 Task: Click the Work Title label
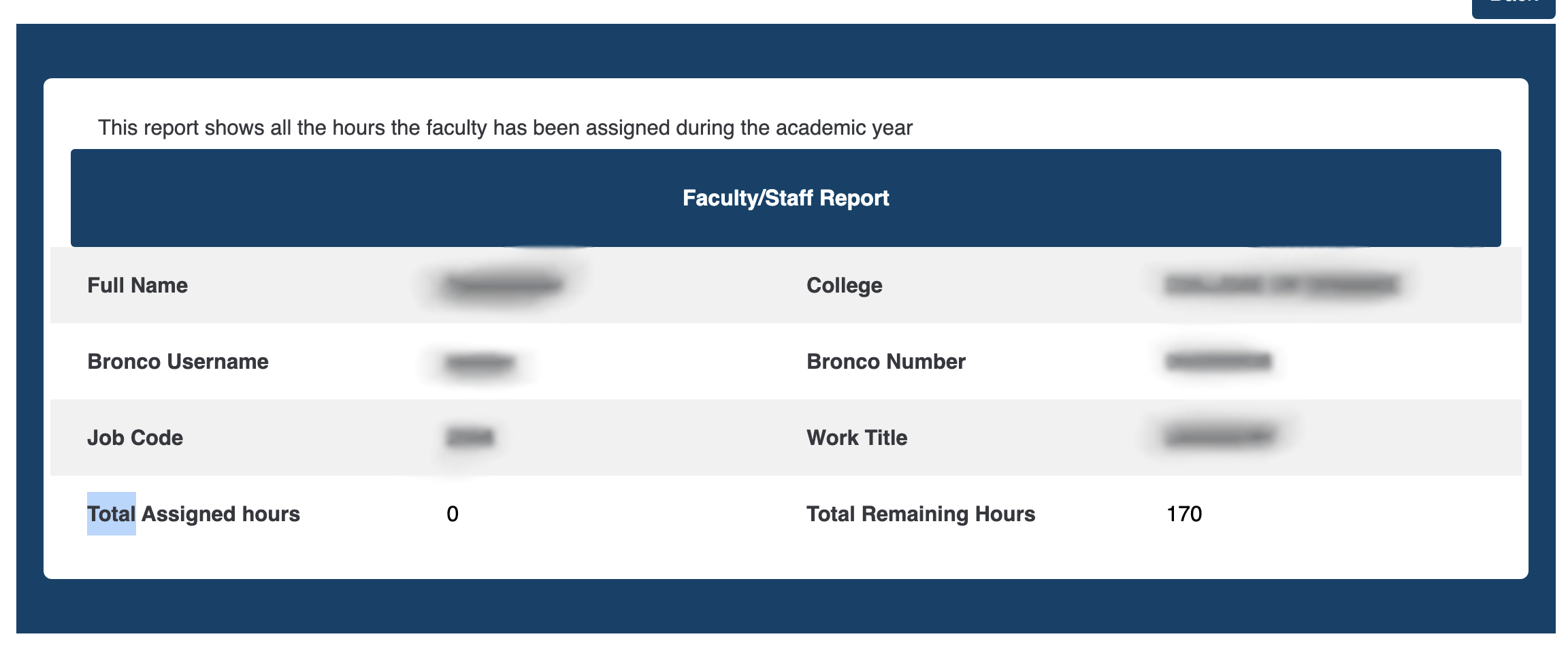(855, 438)
